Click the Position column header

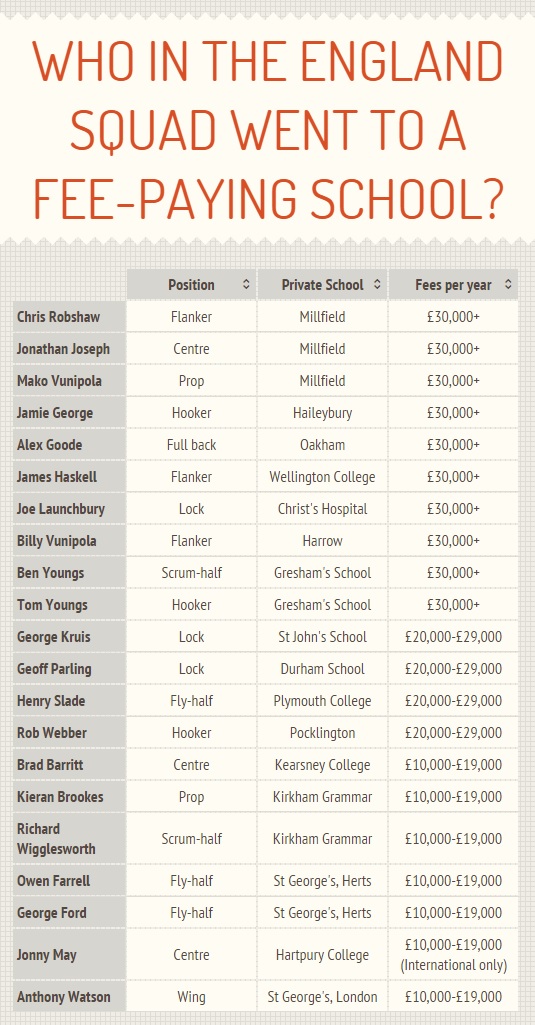(192, 284)
